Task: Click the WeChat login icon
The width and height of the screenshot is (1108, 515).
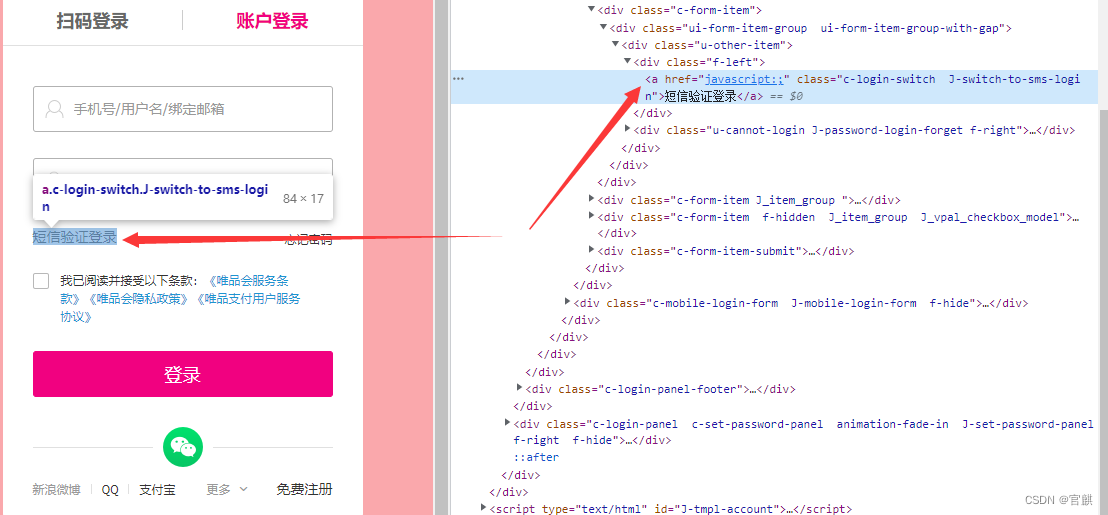Action: point(183,447)
